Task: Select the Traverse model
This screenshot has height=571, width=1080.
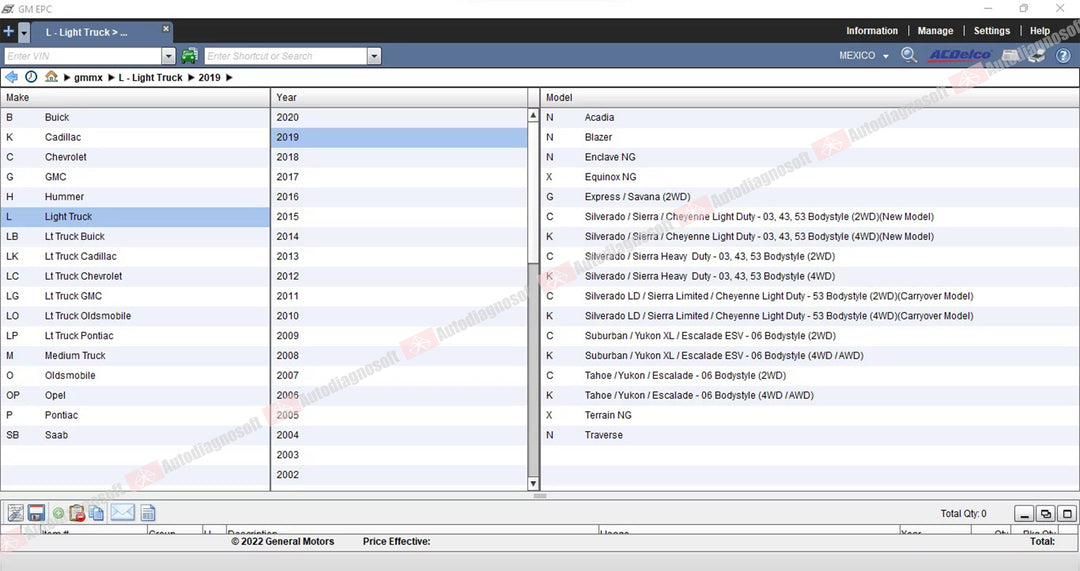Action: pos(810,435)
